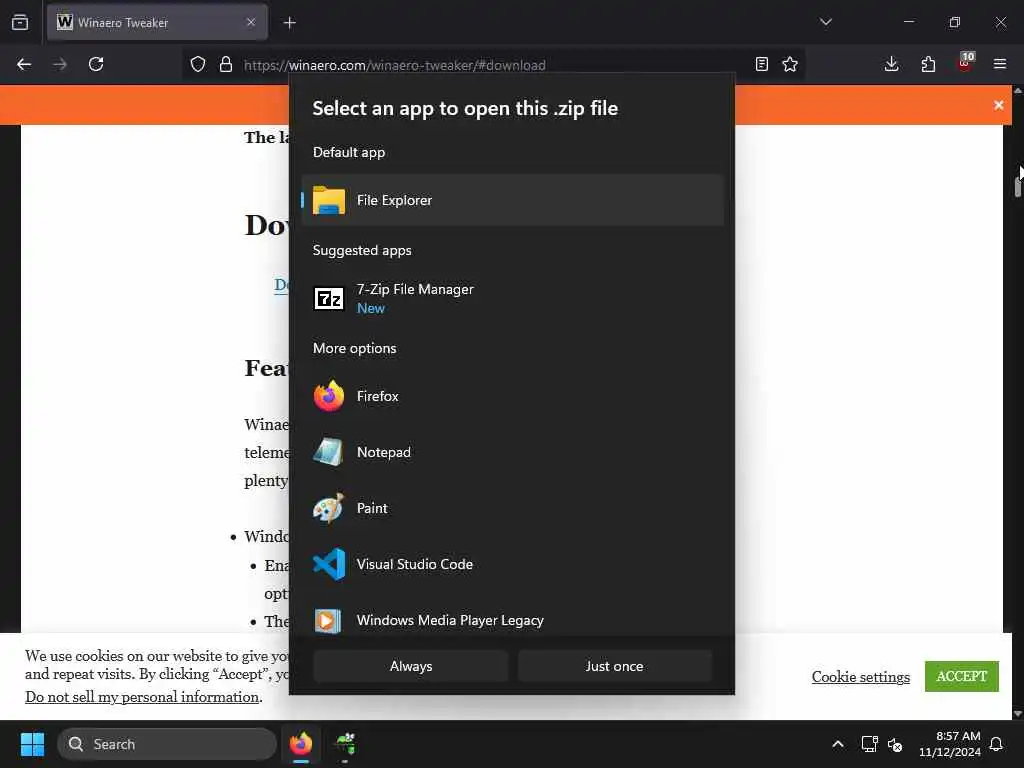Click the 'More options' heading
This screenshot has height=768, width=1024.
355,348
